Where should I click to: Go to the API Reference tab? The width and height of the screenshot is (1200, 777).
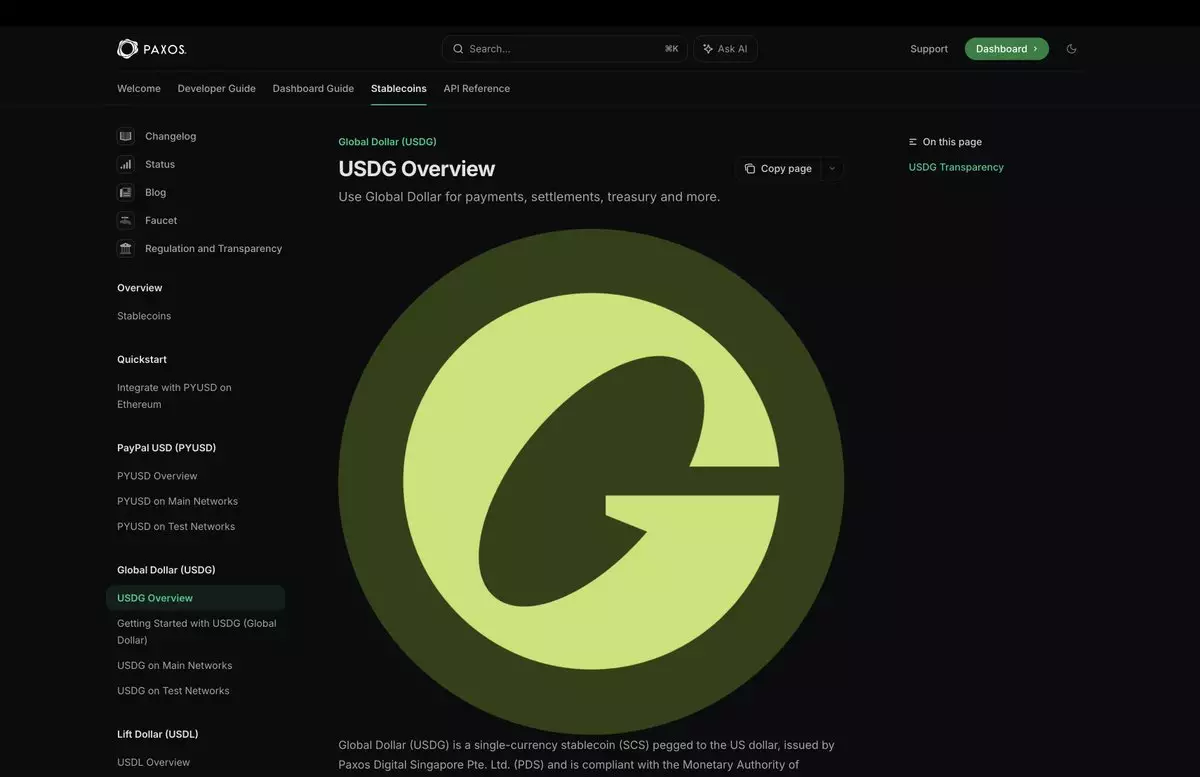point(477,89)
